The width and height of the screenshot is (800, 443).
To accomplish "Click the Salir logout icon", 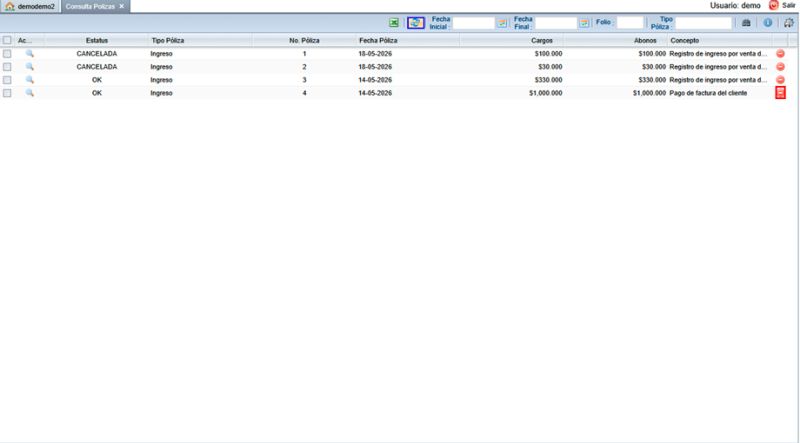I will coord(773,6).
